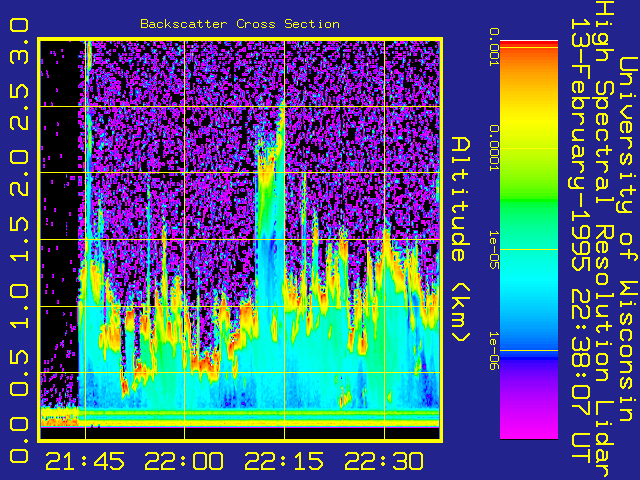This screenshot has width=640, height=480.
Task: Click the 0.0001 color scale label
Action: pyautogui.click(x=494, y=148)
